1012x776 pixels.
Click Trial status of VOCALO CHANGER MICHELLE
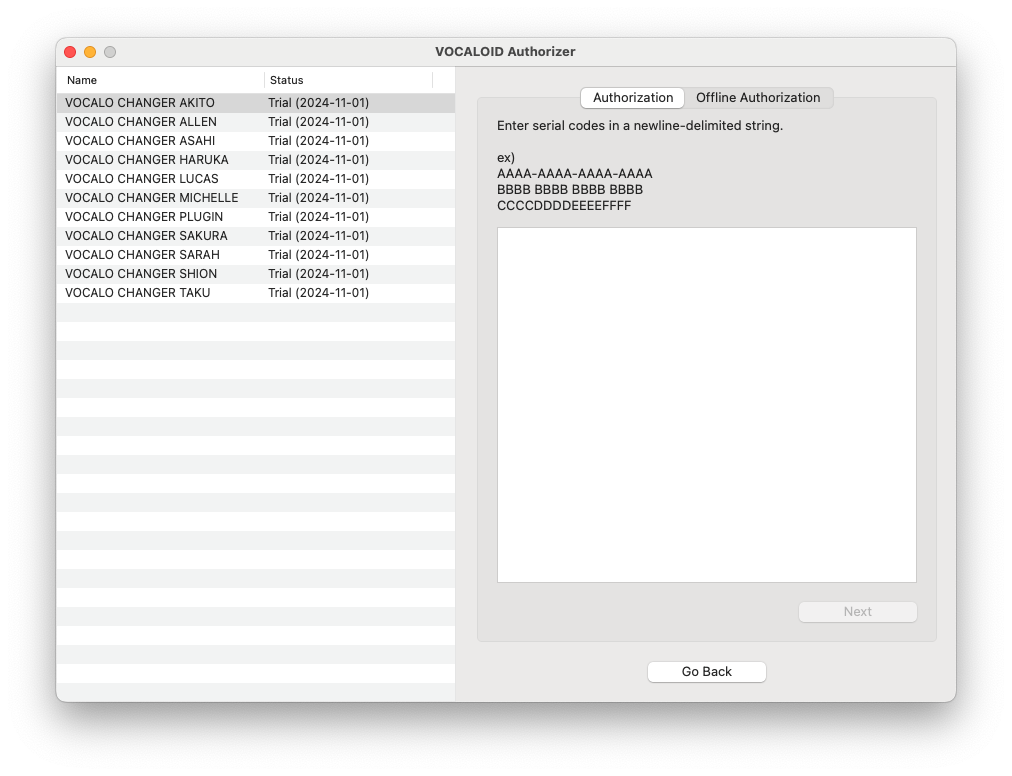(319, 198)
